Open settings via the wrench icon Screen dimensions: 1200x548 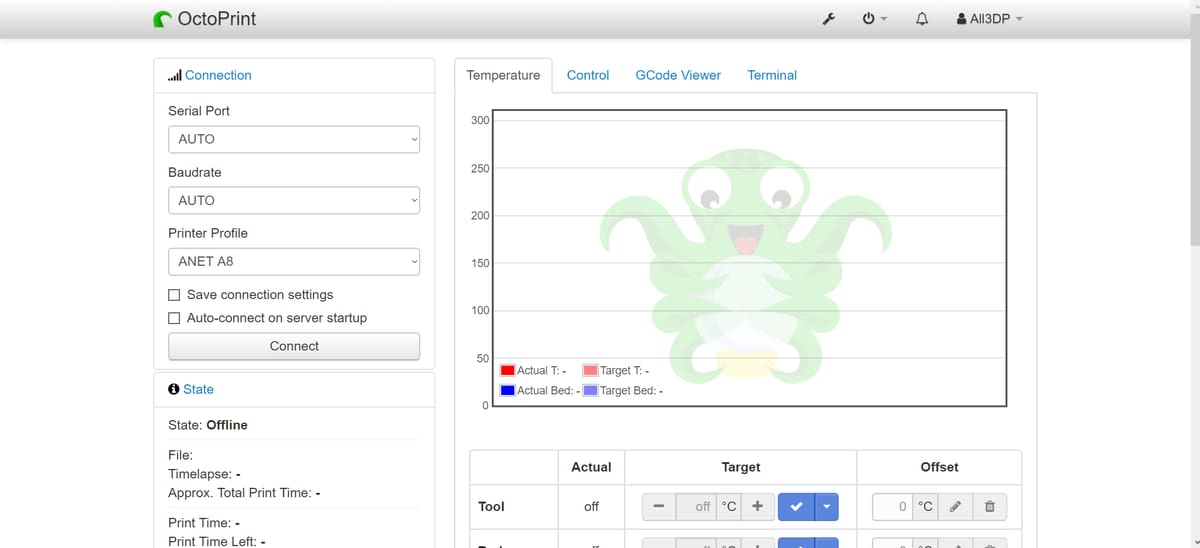[828, 19]
